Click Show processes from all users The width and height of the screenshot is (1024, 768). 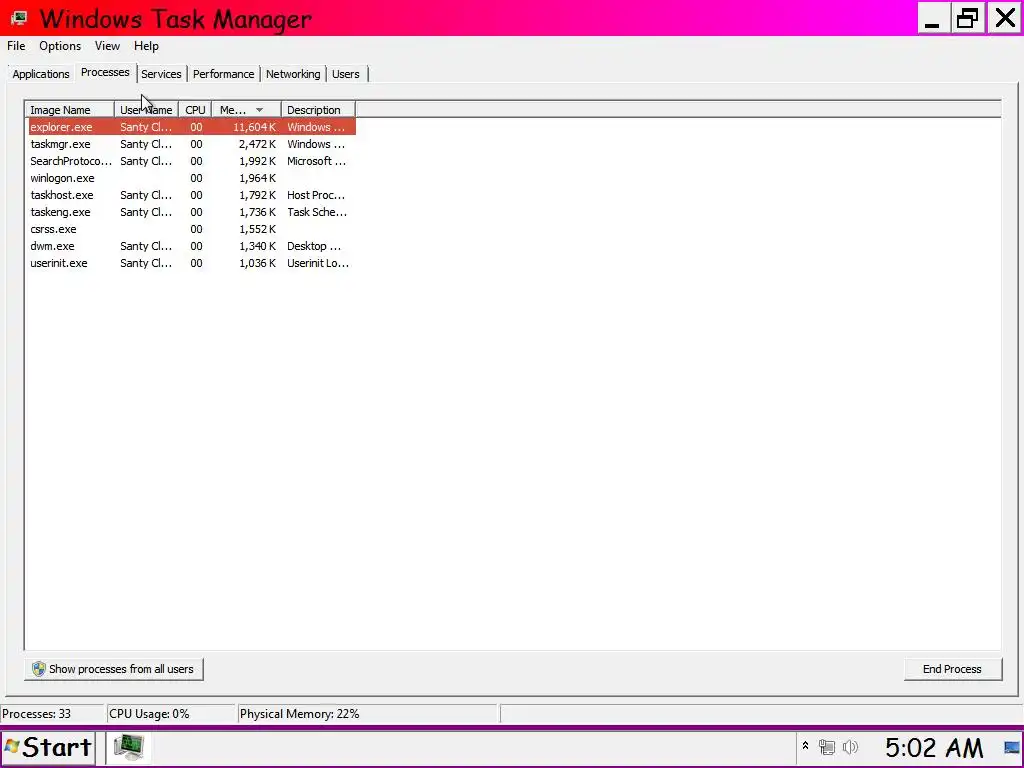tap(114, 669)
